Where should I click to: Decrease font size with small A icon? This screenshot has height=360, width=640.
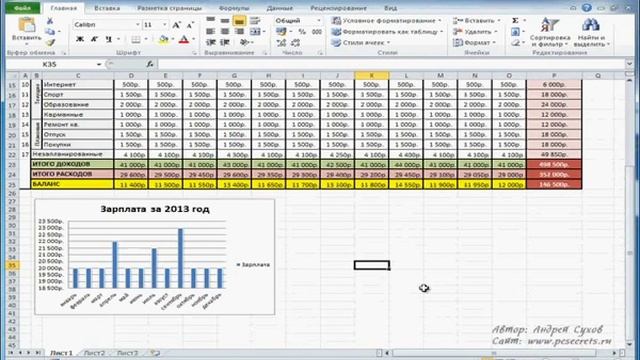(x=190, y=25)
